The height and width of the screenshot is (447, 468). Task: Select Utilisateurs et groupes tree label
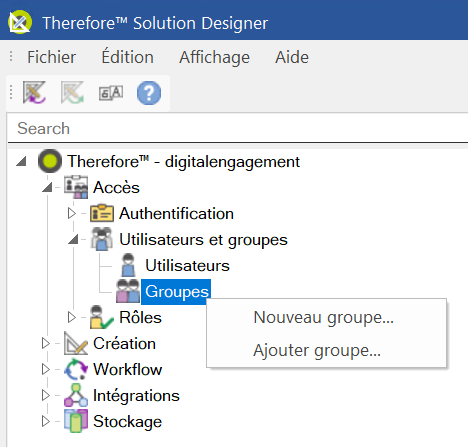[203, 240]
